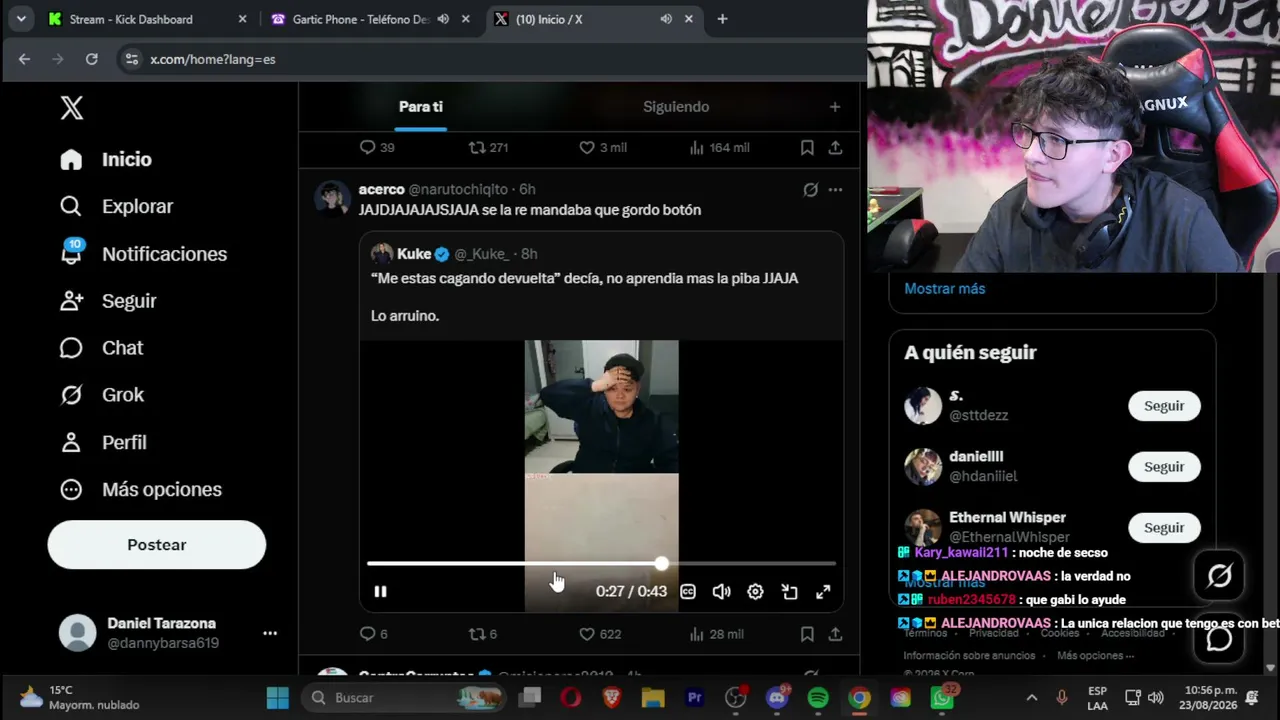Bookmark acerco's post
The width and height of the screenshot is (1280, 720).
807,634
